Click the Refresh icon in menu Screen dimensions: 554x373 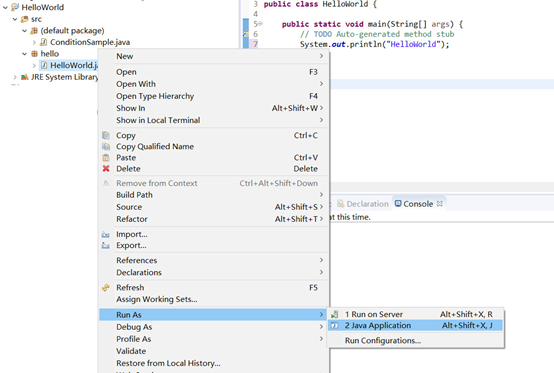pyautogui.click(x=106, y=288)
